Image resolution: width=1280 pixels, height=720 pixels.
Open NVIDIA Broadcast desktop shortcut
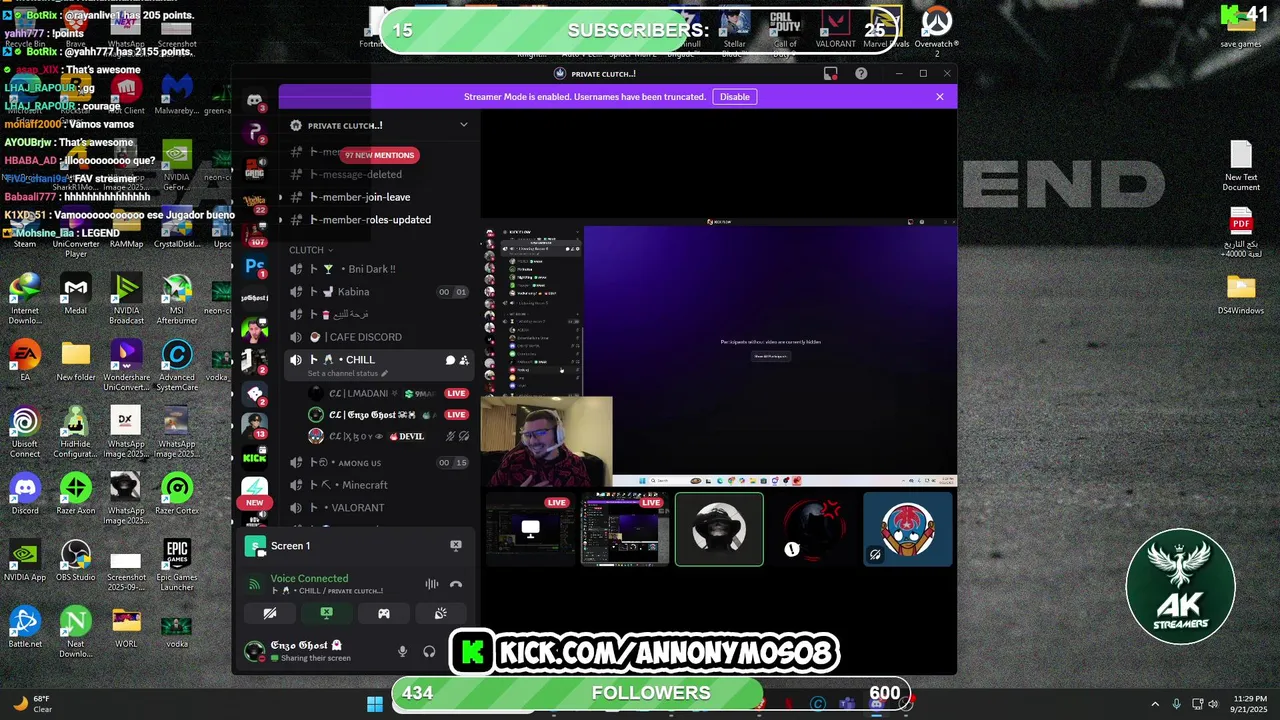(x=126, y=297)
